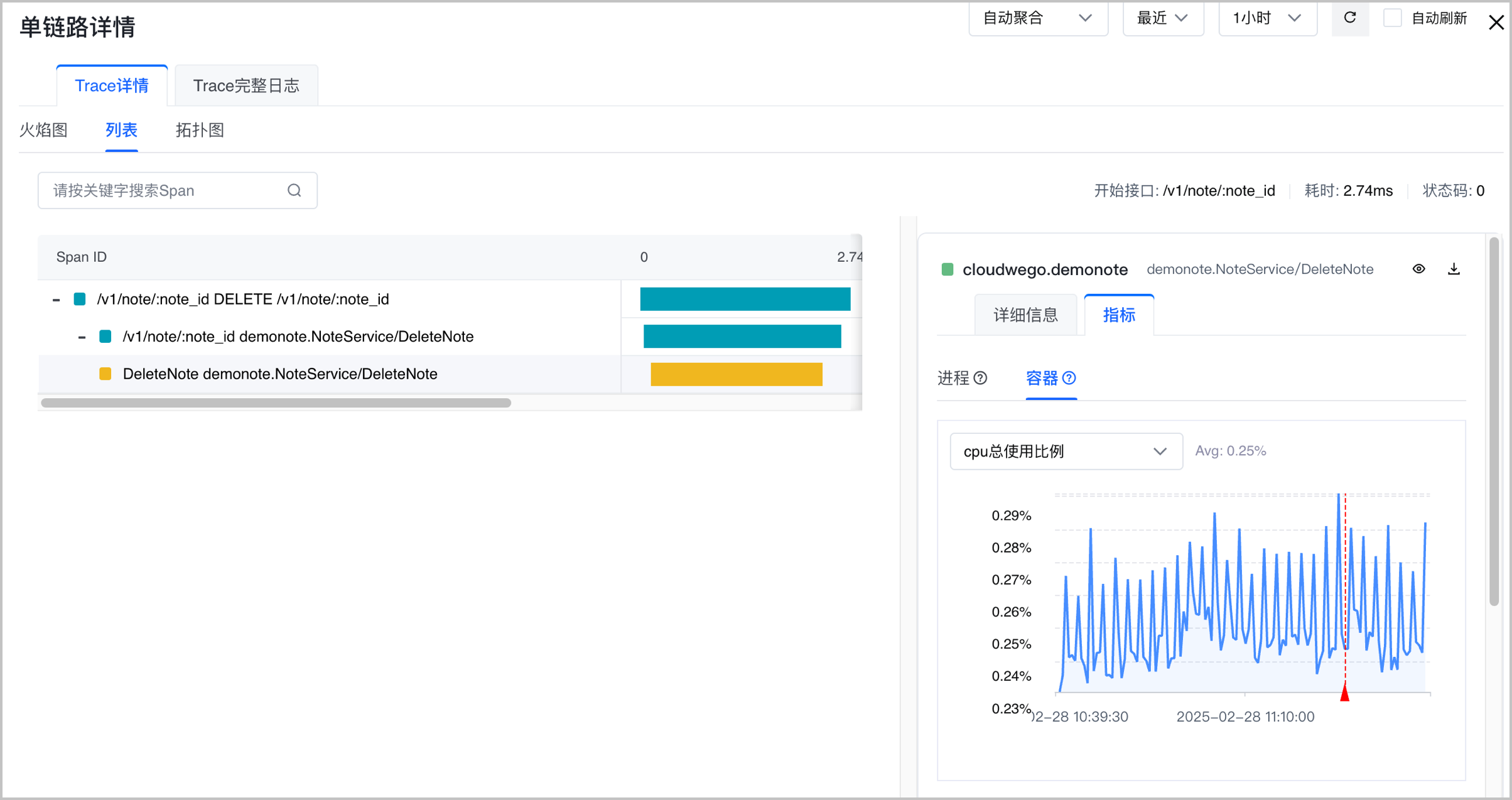Click the help icon next to 进程
The height and width of the screenshot is (800, 1512).
[980, 378]
